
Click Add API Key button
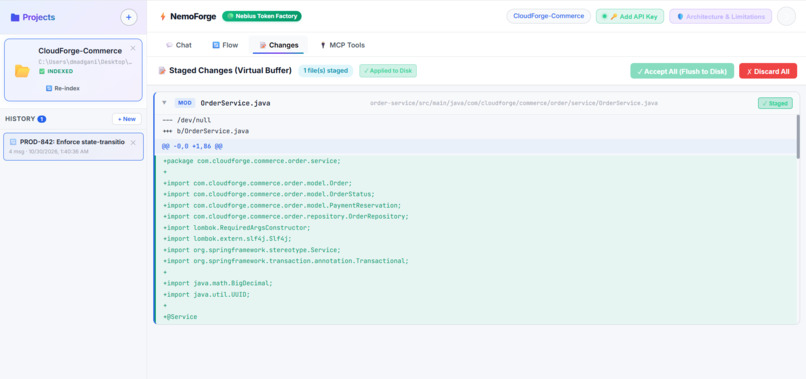tap(630, 16)
